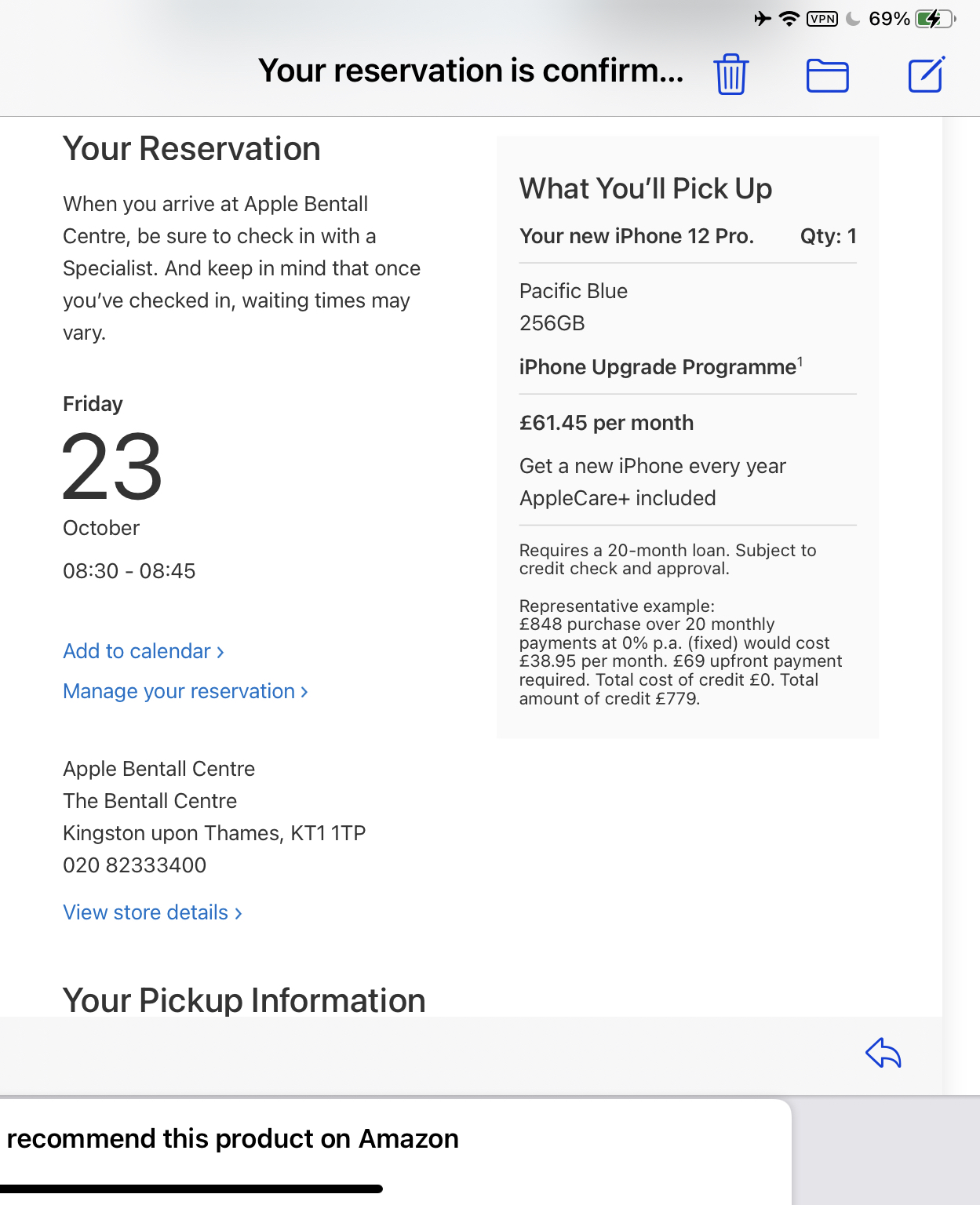Tap the Wi-Fi status icon
Viewport: 980px width, 1205px height.
tap(789, 19)
